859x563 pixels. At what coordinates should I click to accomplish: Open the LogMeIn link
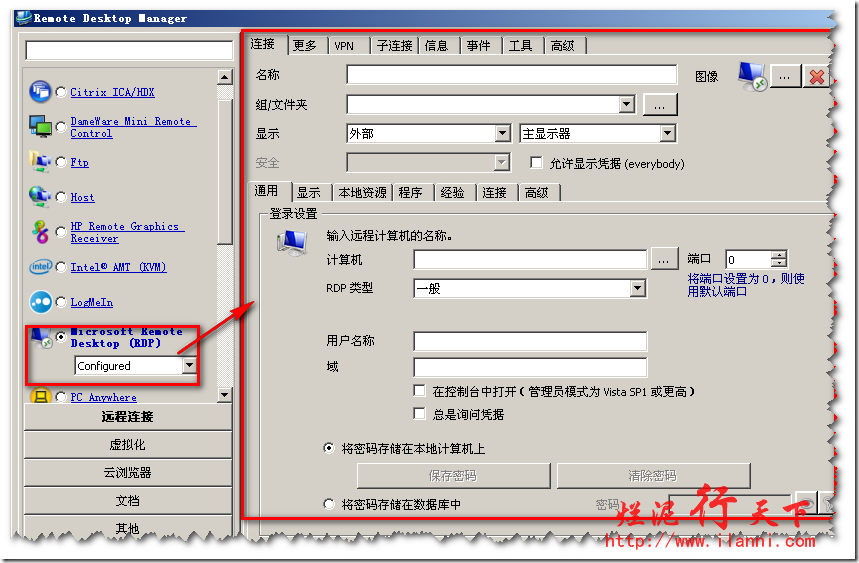[x=91, y=302]
